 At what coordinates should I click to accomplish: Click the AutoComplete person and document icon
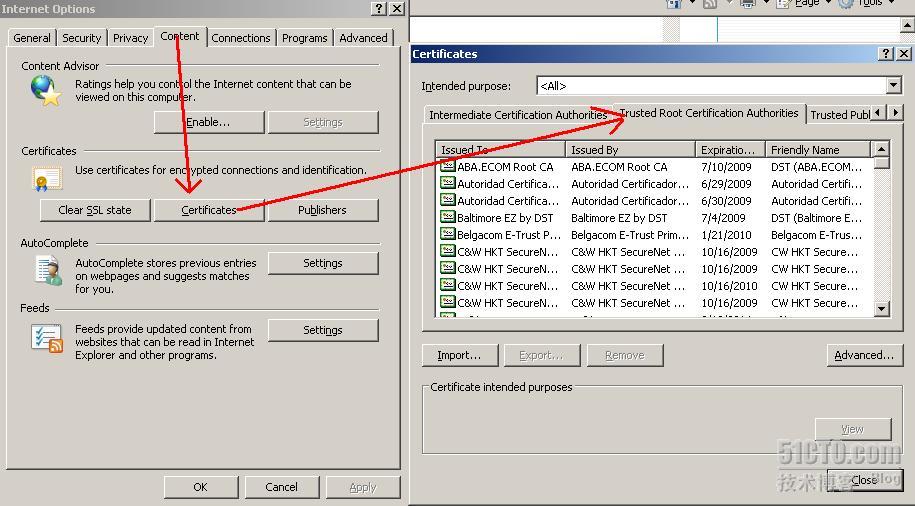[x=49, y=272]
